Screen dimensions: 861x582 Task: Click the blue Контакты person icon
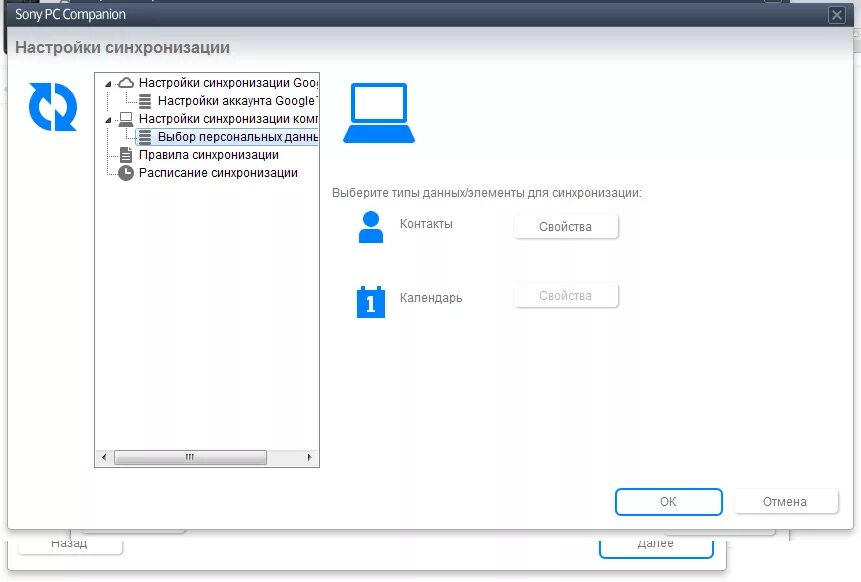click(x=369, y=226)
